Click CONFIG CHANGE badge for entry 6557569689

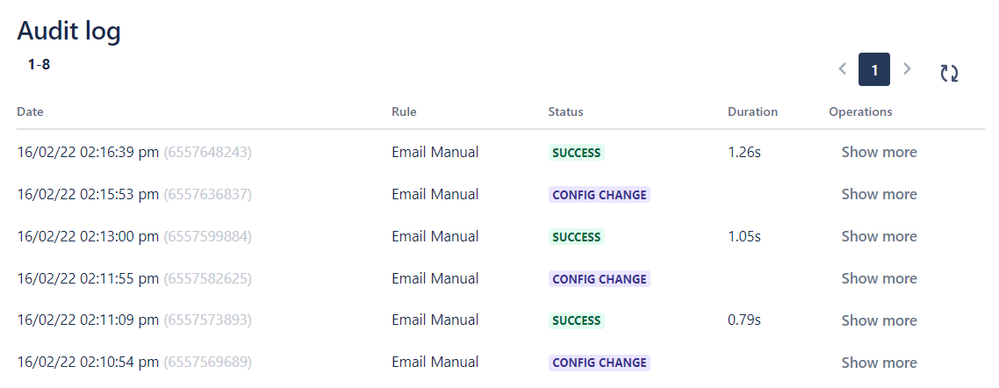[x=599, y=363]
